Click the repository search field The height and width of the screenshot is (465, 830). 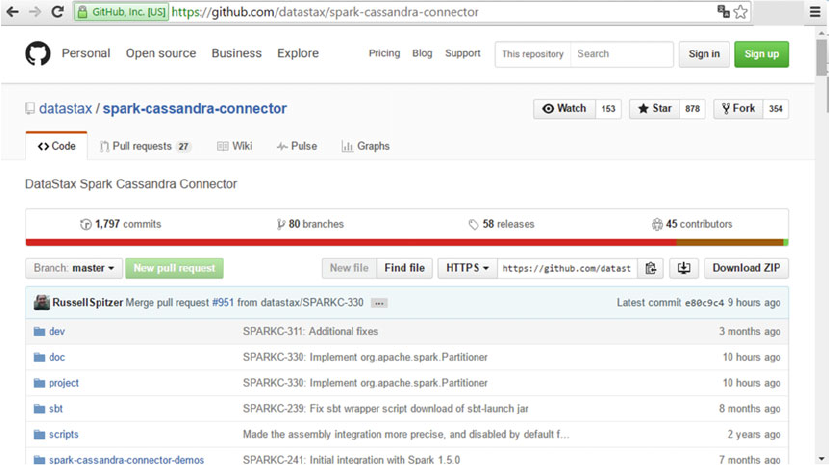(621, 54)
